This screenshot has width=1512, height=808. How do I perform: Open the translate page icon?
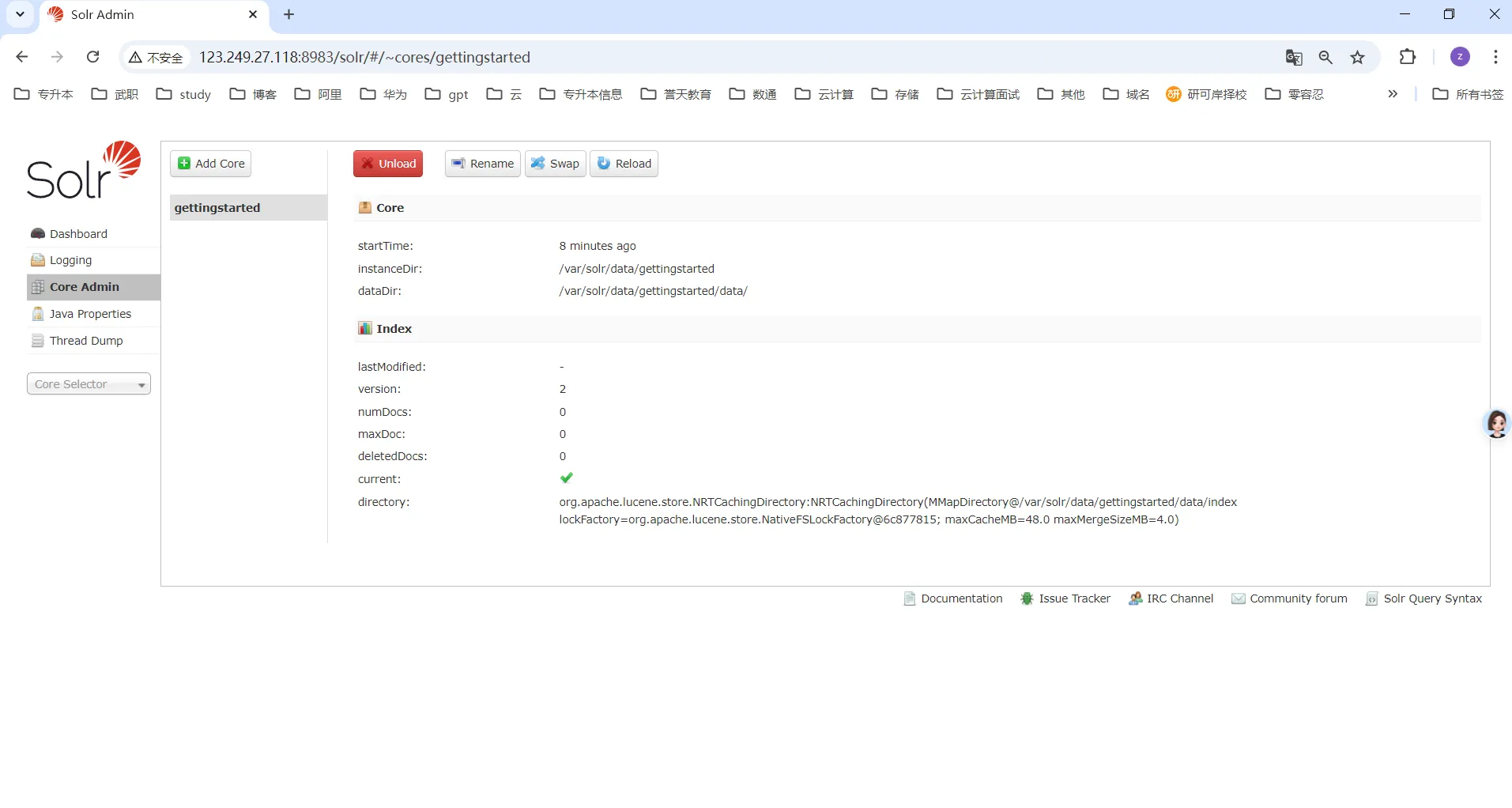pyautogui.click(x=1294, y=57)
